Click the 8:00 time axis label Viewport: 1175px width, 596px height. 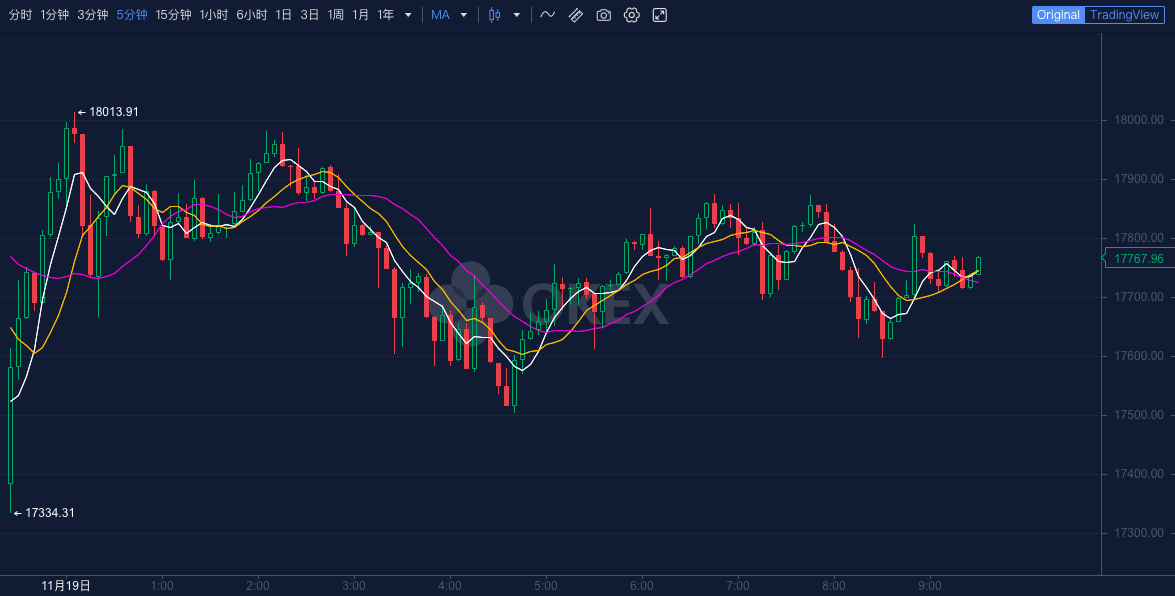(x=833, y=586)
